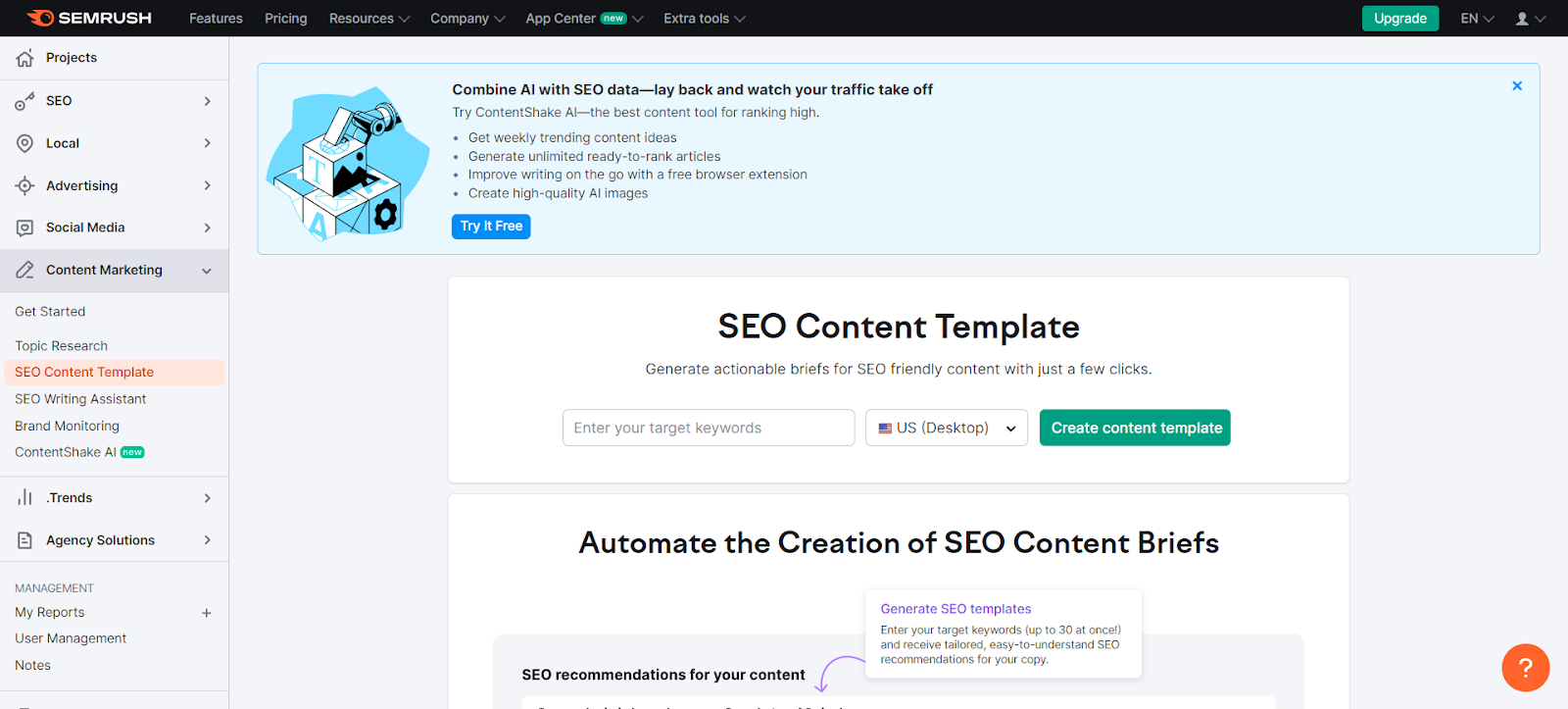Click the Upgrade button
The image size is (1568, 709).
[x=1400, y=19]
